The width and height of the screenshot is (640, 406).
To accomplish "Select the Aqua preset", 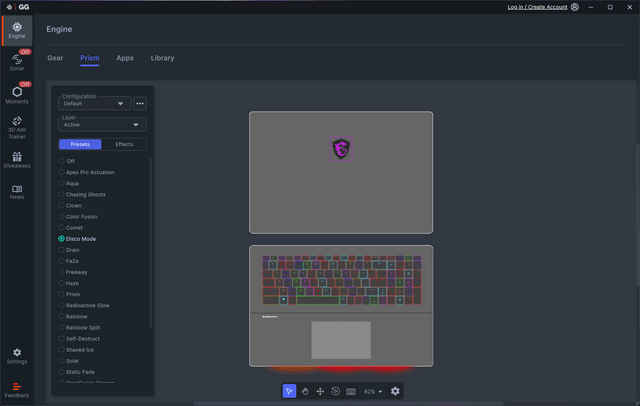I will coord(69,183).
